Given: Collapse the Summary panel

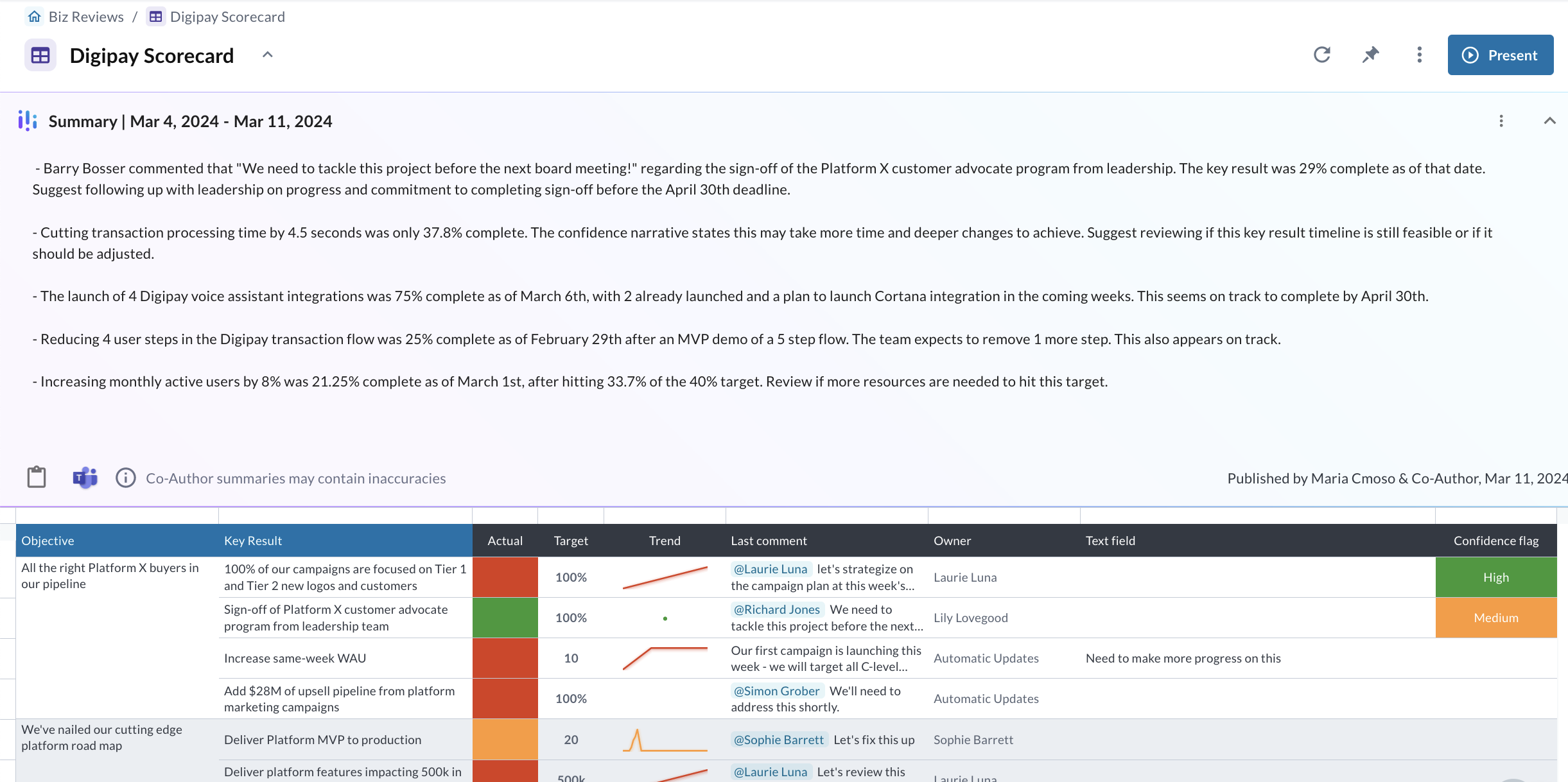Looking at the screenshot, I should 1550,121.
